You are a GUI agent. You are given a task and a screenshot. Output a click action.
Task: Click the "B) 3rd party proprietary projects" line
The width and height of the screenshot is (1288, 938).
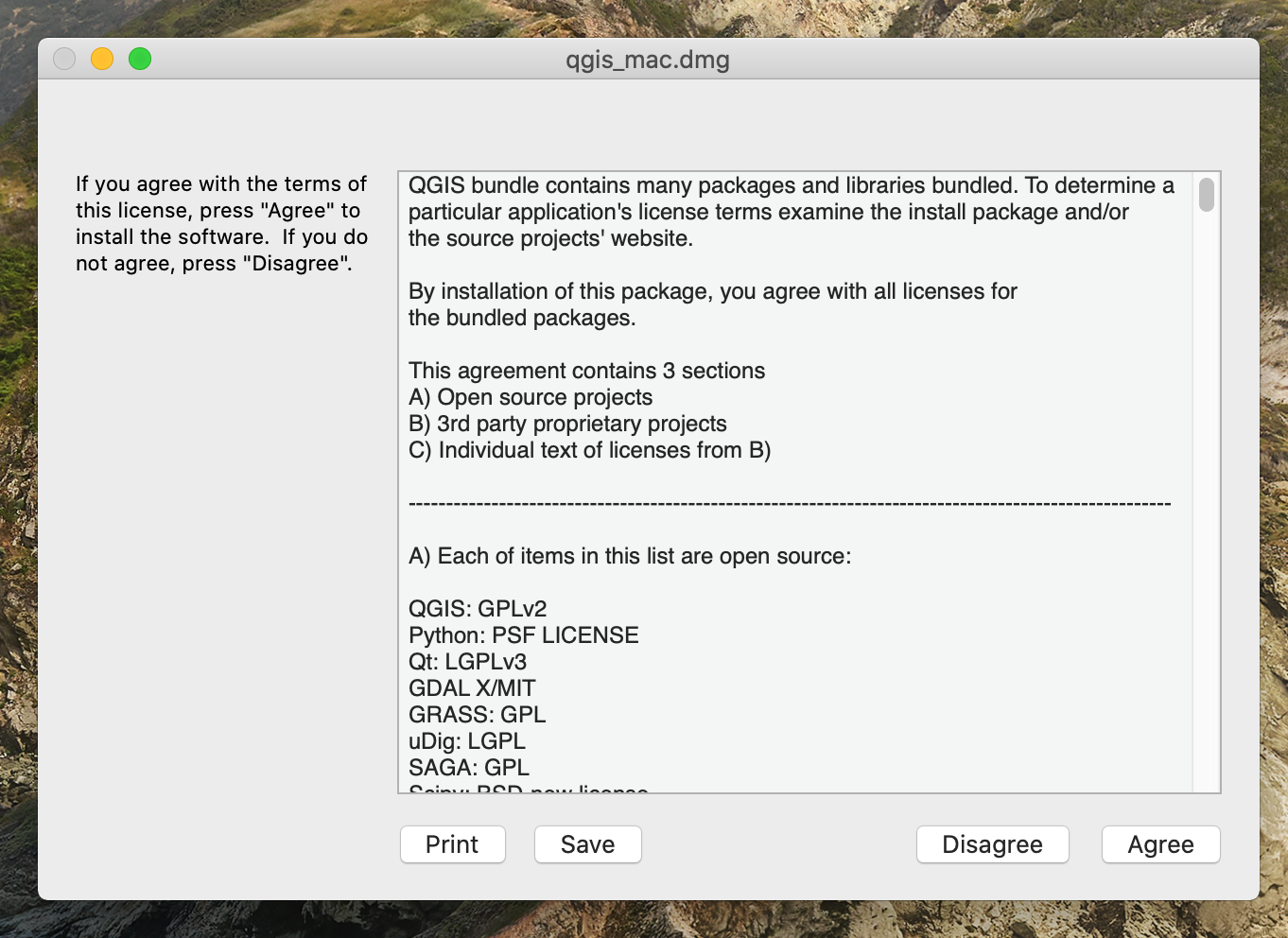point(567,424)
